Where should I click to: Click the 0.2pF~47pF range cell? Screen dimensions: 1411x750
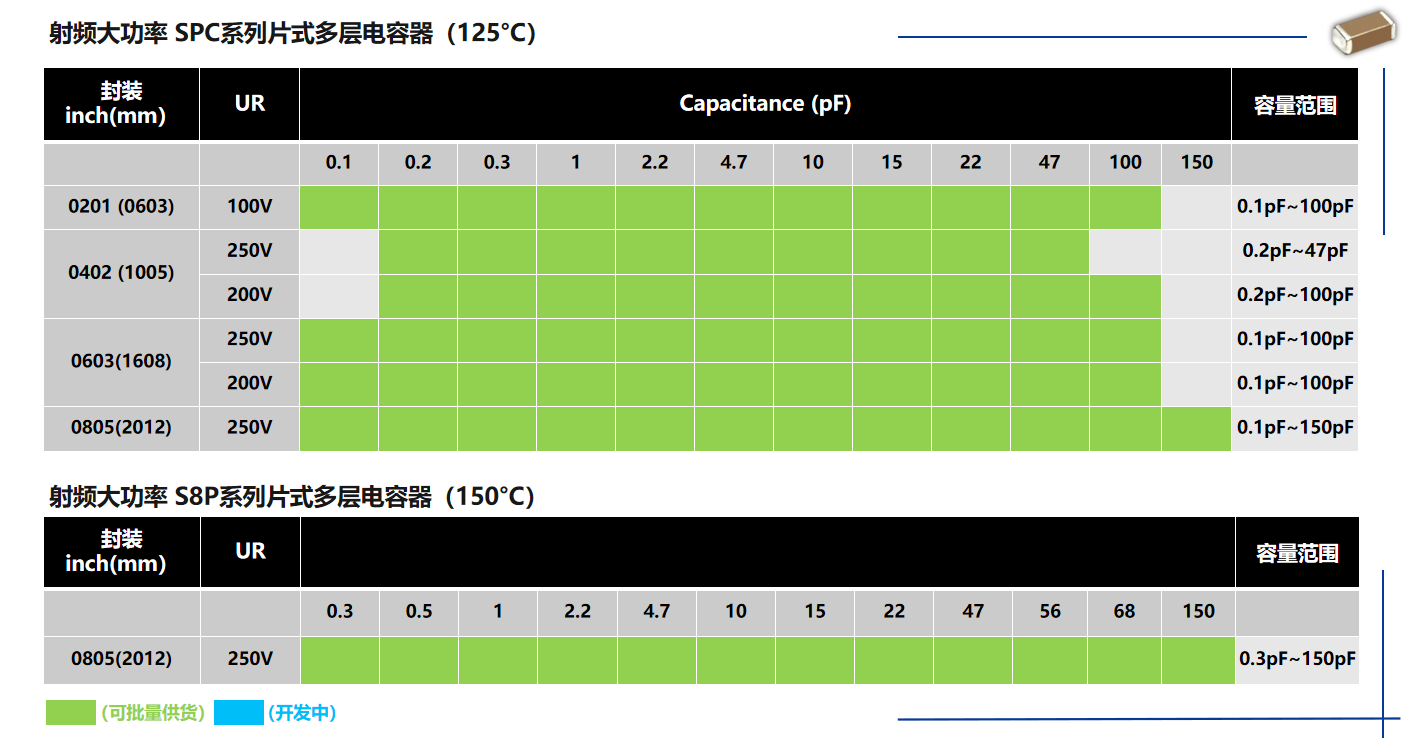[1295, 251]
